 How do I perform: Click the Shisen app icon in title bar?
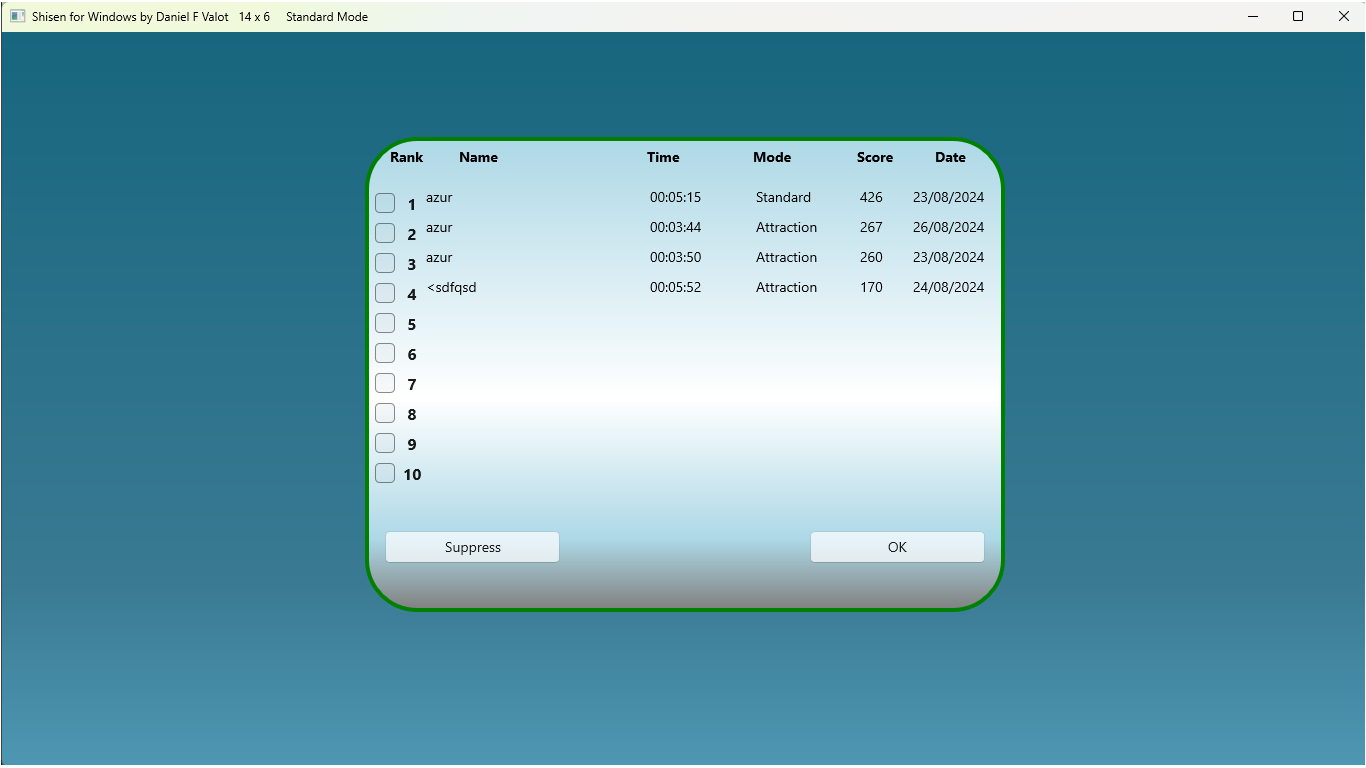(x=17, y=16)
